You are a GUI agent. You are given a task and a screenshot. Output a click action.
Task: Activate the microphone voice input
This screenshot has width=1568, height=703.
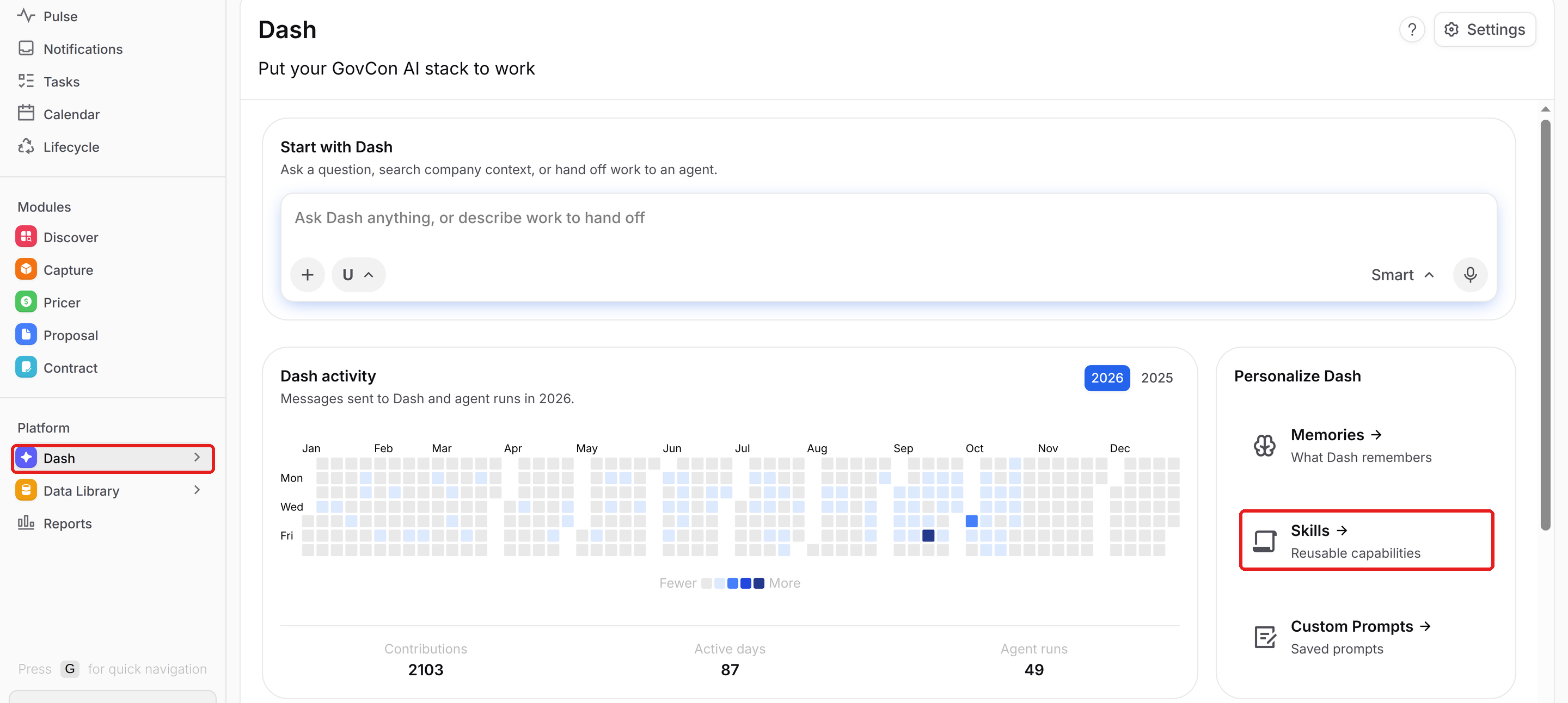(x=1470, y=275)
